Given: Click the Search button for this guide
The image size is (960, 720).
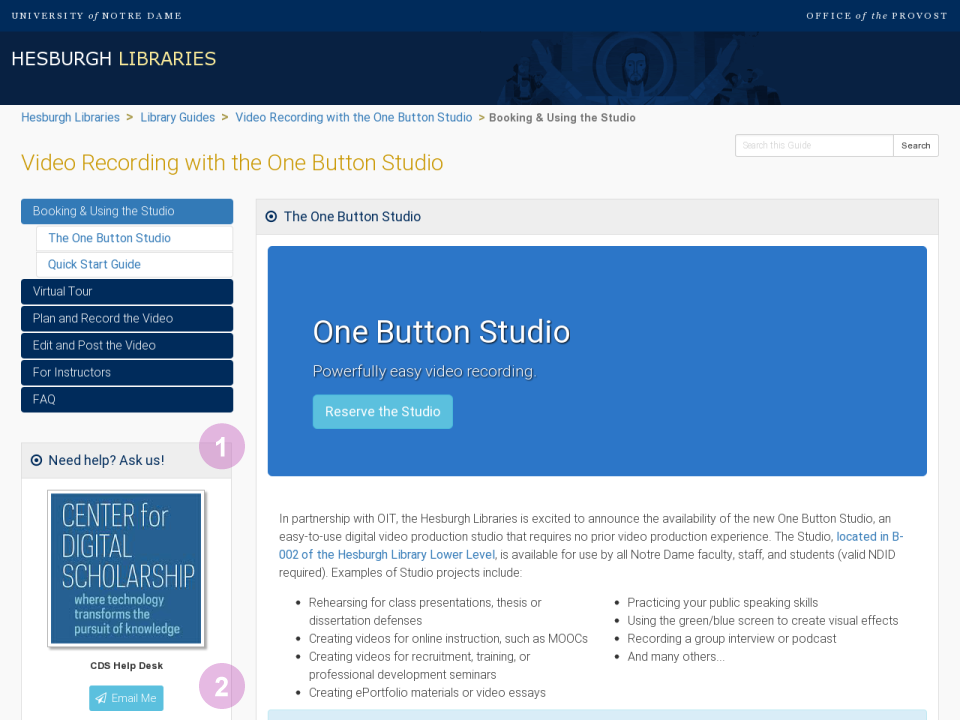Looking at the screenshot, I should (x=915, y=145).
